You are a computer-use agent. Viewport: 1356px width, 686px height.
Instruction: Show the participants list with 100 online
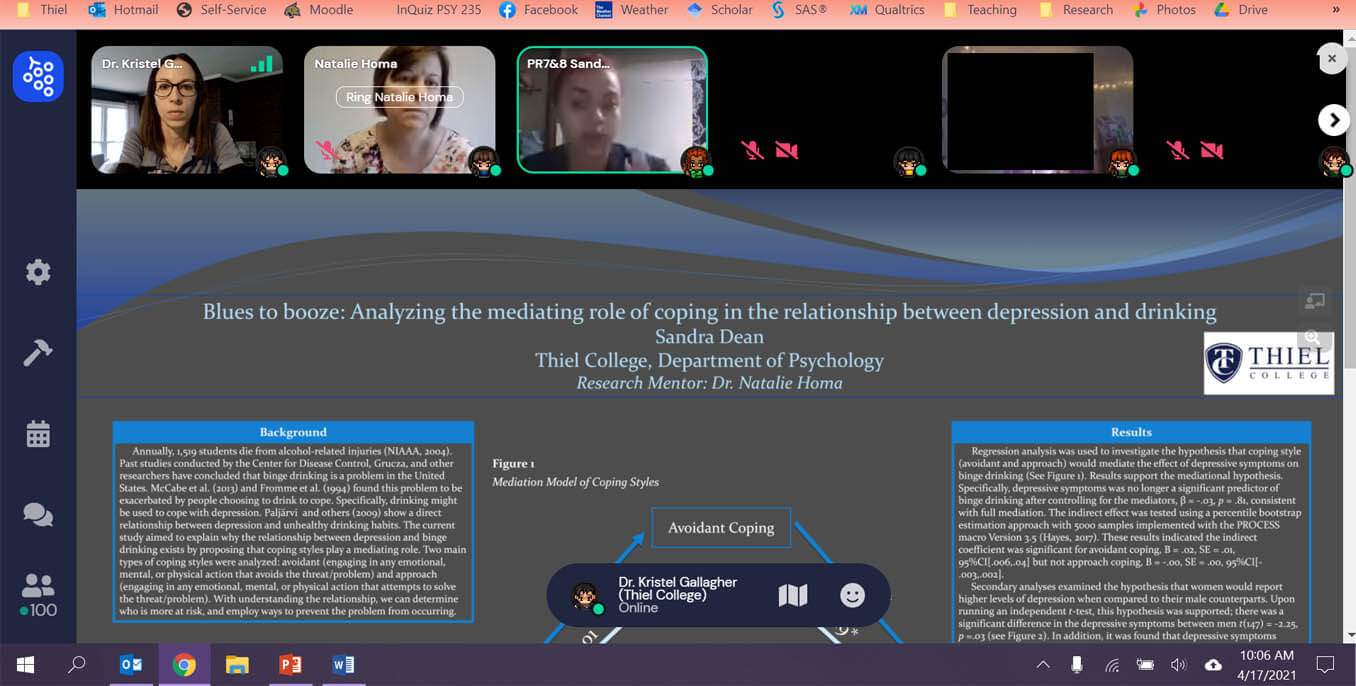pos(38,595)
